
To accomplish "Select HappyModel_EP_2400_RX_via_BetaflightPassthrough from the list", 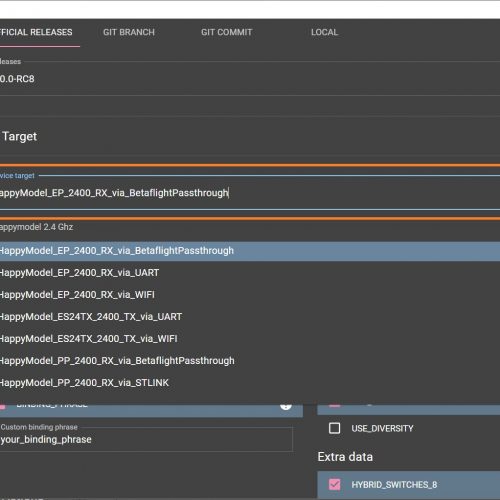I will click(250, 251).
